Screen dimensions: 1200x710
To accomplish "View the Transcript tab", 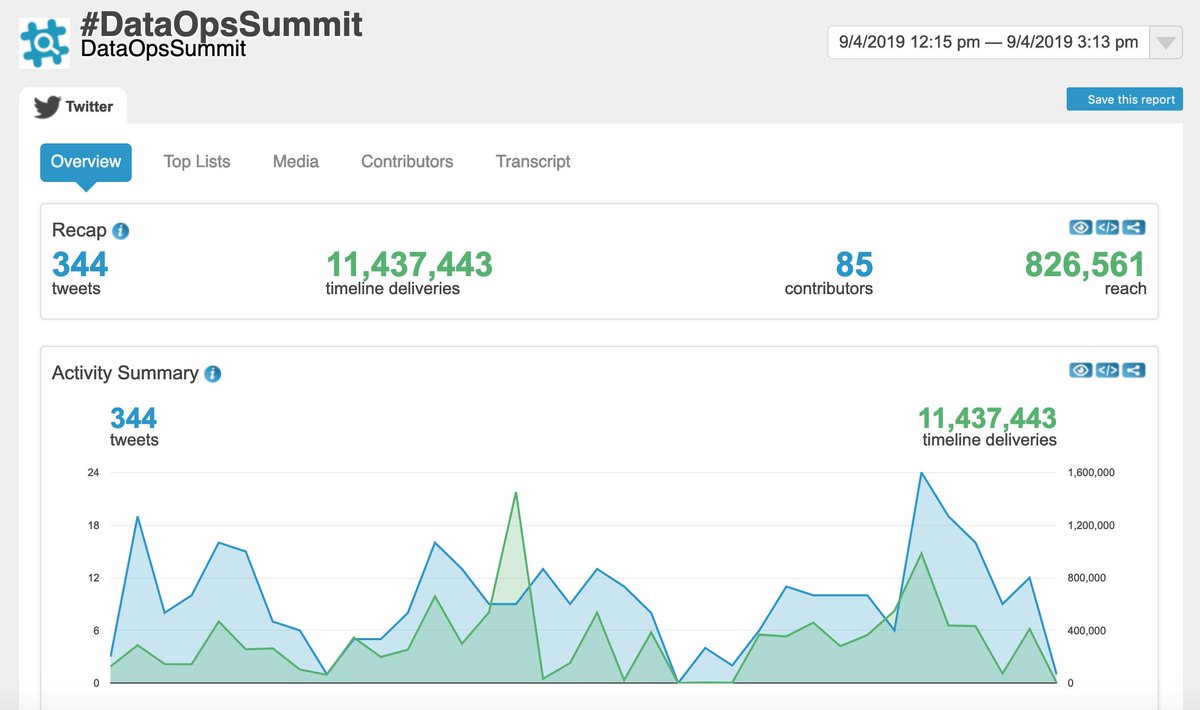I will [533, 161].
